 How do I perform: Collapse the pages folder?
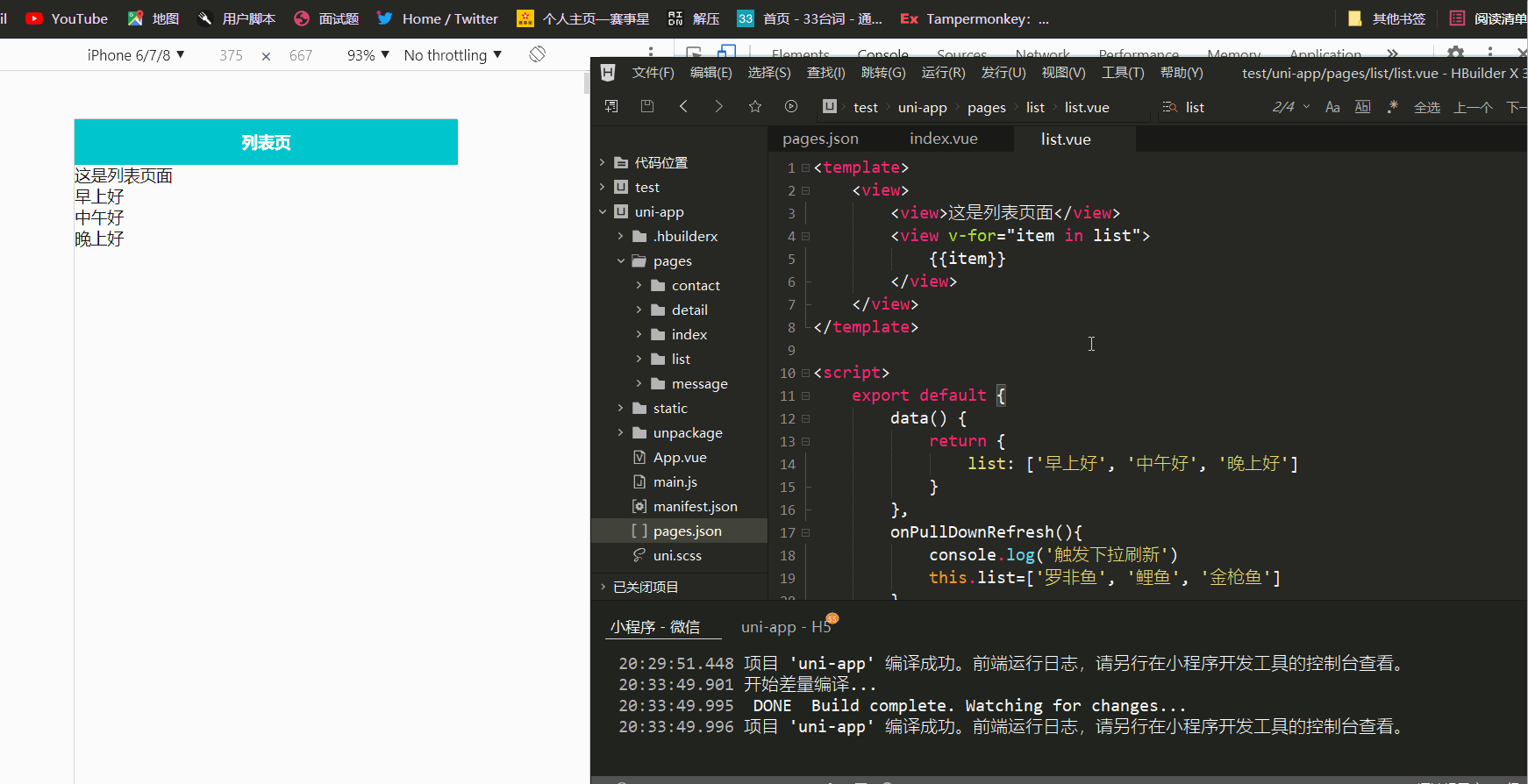621,260
